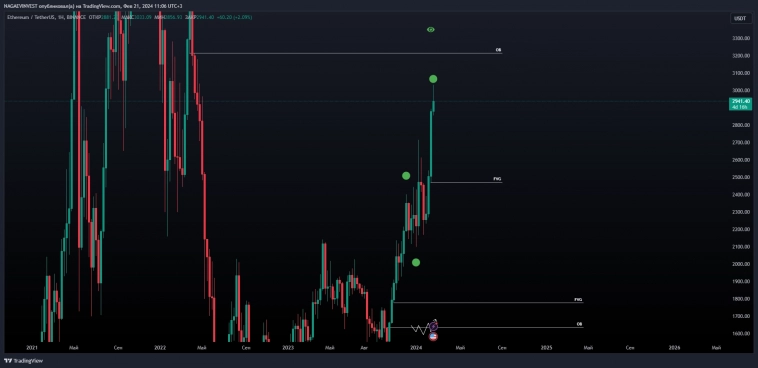758x368 pixels.
Task: Click the 1700.00 price axis label
Action: tap(741, 316)
